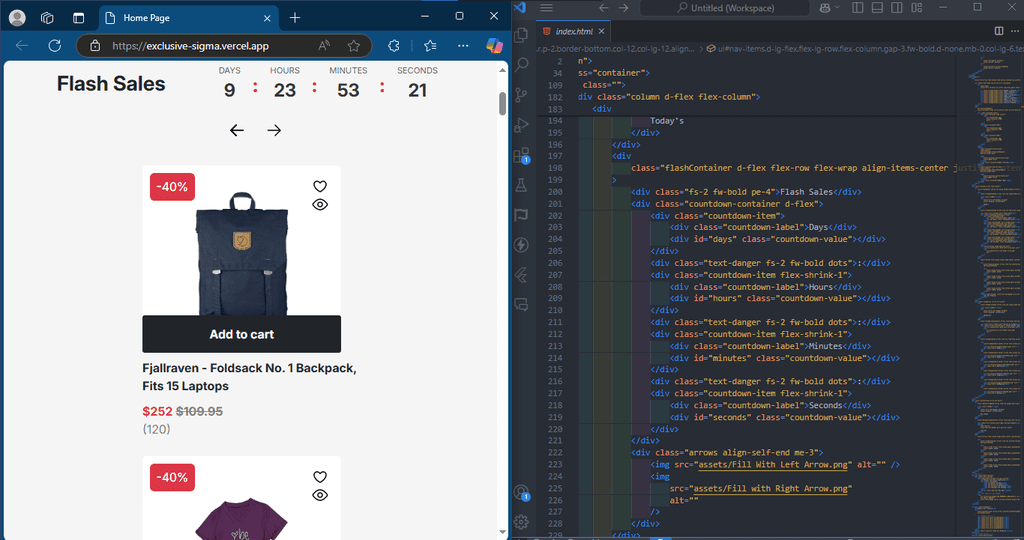Image resolution: width=1024 pixels, height=540 pixels.
Task: Go forward in VS Code editor history
Action: [x=624, y=8]
